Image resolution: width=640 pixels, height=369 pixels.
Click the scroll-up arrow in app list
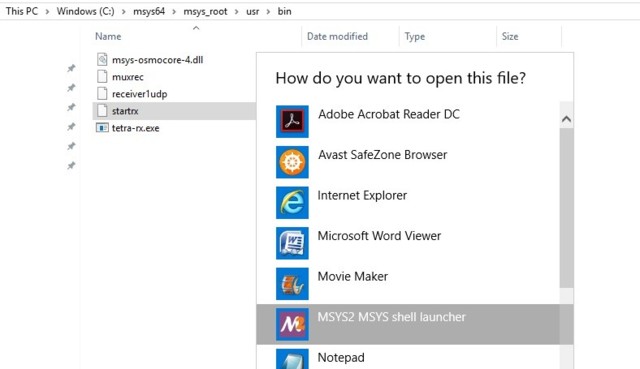[x=566, y=119]
